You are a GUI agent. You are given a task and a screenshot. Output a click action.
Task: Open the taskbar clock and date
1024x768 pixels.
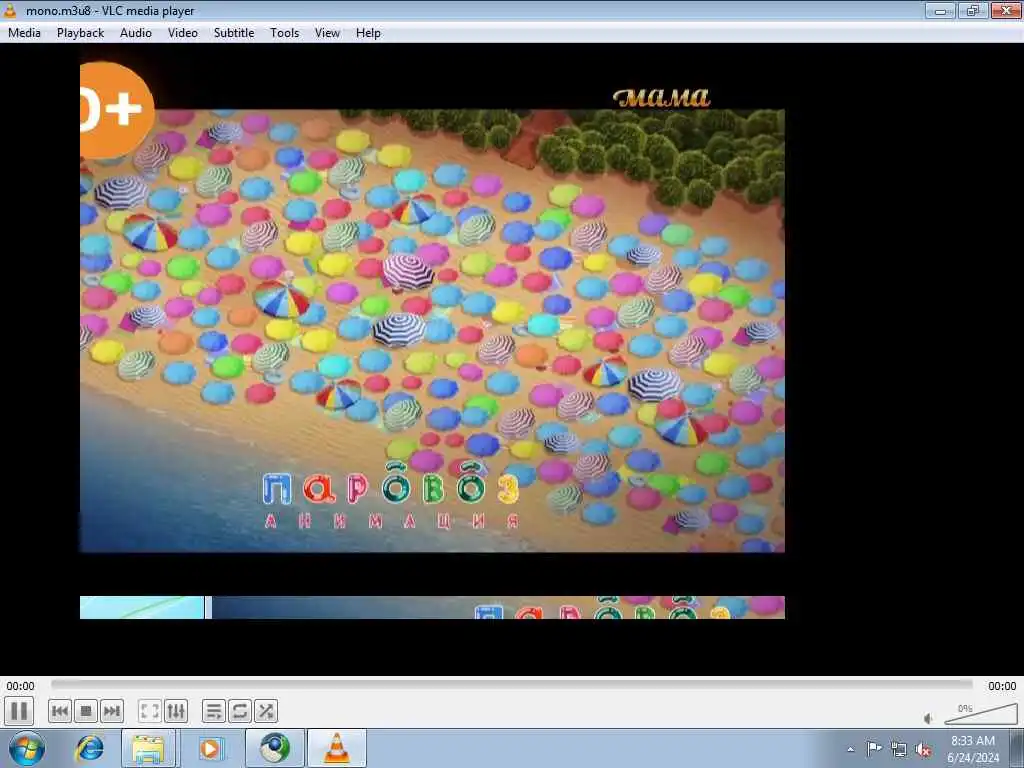tap(973, 749)
